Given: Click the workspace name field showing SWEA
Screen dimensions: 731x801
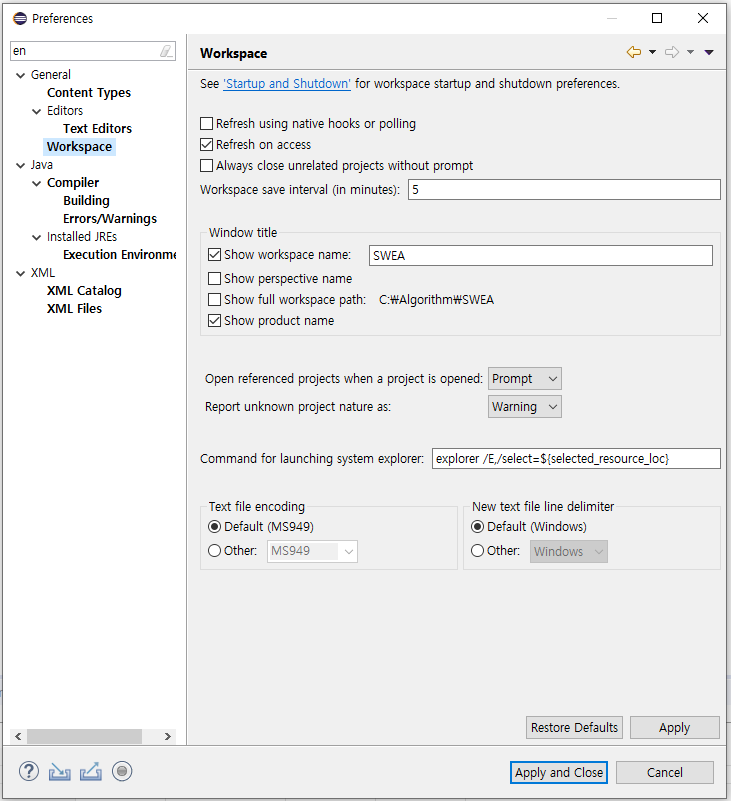Looking at the screenshot, I should pos(540,255).
